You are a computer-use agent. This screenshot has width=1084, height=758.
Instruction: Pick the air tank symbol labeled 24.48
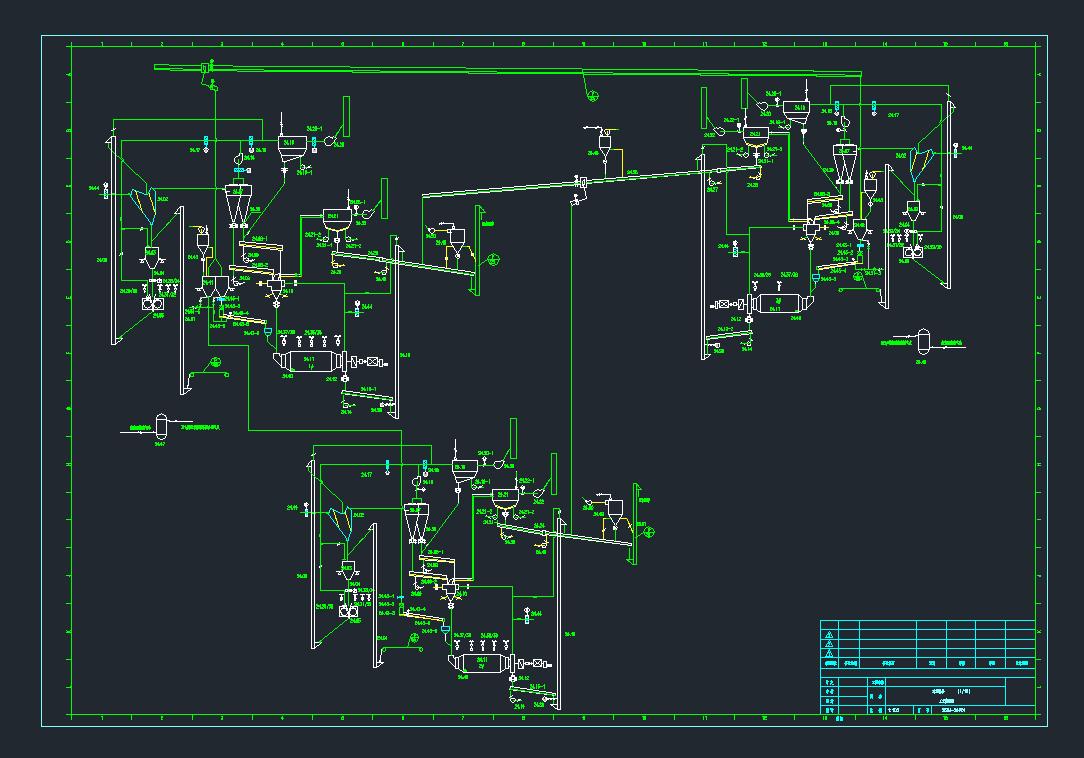pos(922,341)
